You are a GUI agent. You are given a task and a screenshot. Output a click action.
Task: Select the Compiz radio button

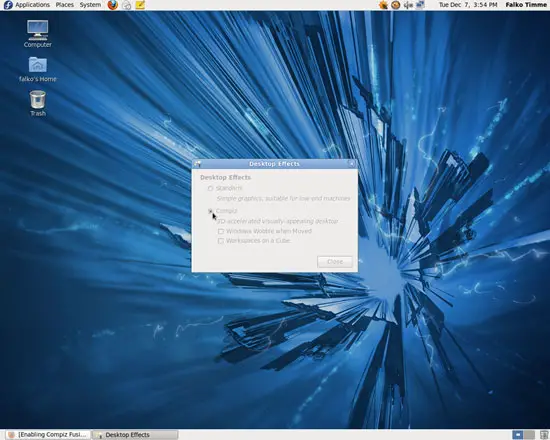tap(210, 211)
